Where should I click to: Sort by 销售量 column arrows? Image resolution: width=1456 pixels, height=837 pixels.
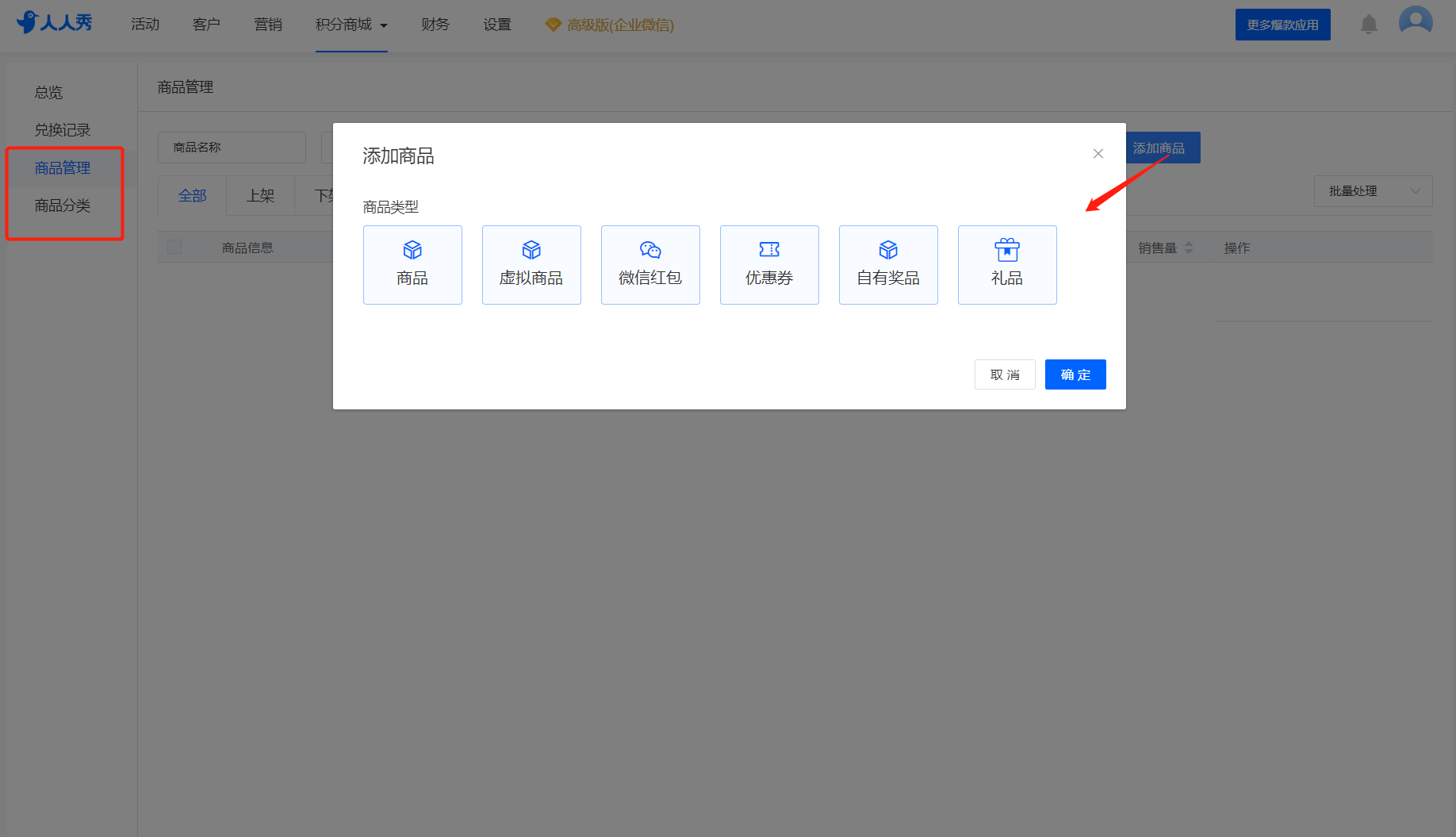pos(1188,248)
